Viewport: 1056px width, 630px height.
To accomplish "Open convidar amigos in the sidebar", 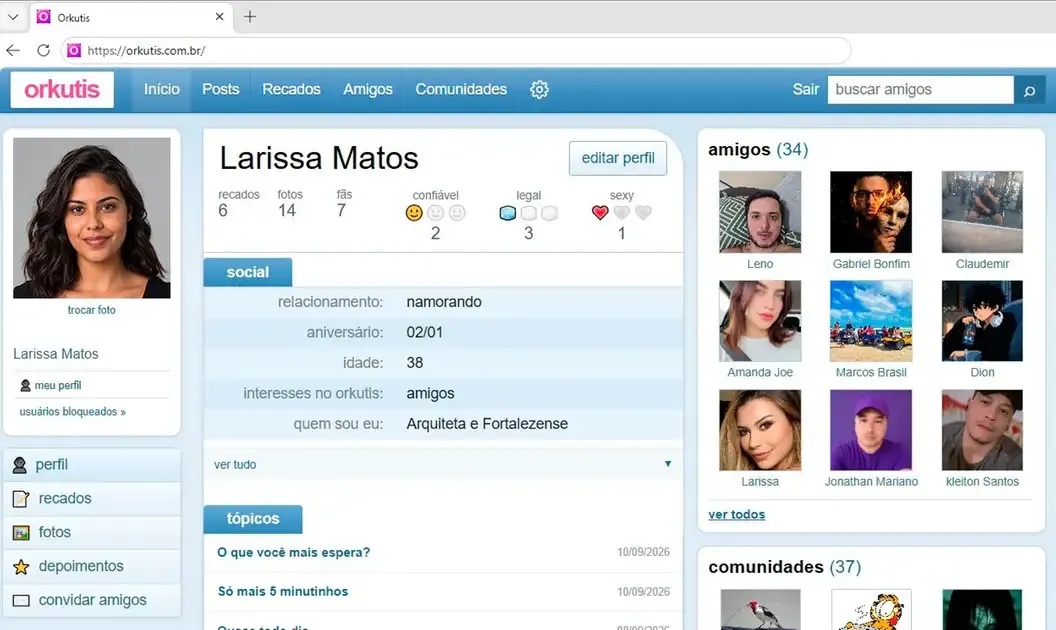I will 92,600.
